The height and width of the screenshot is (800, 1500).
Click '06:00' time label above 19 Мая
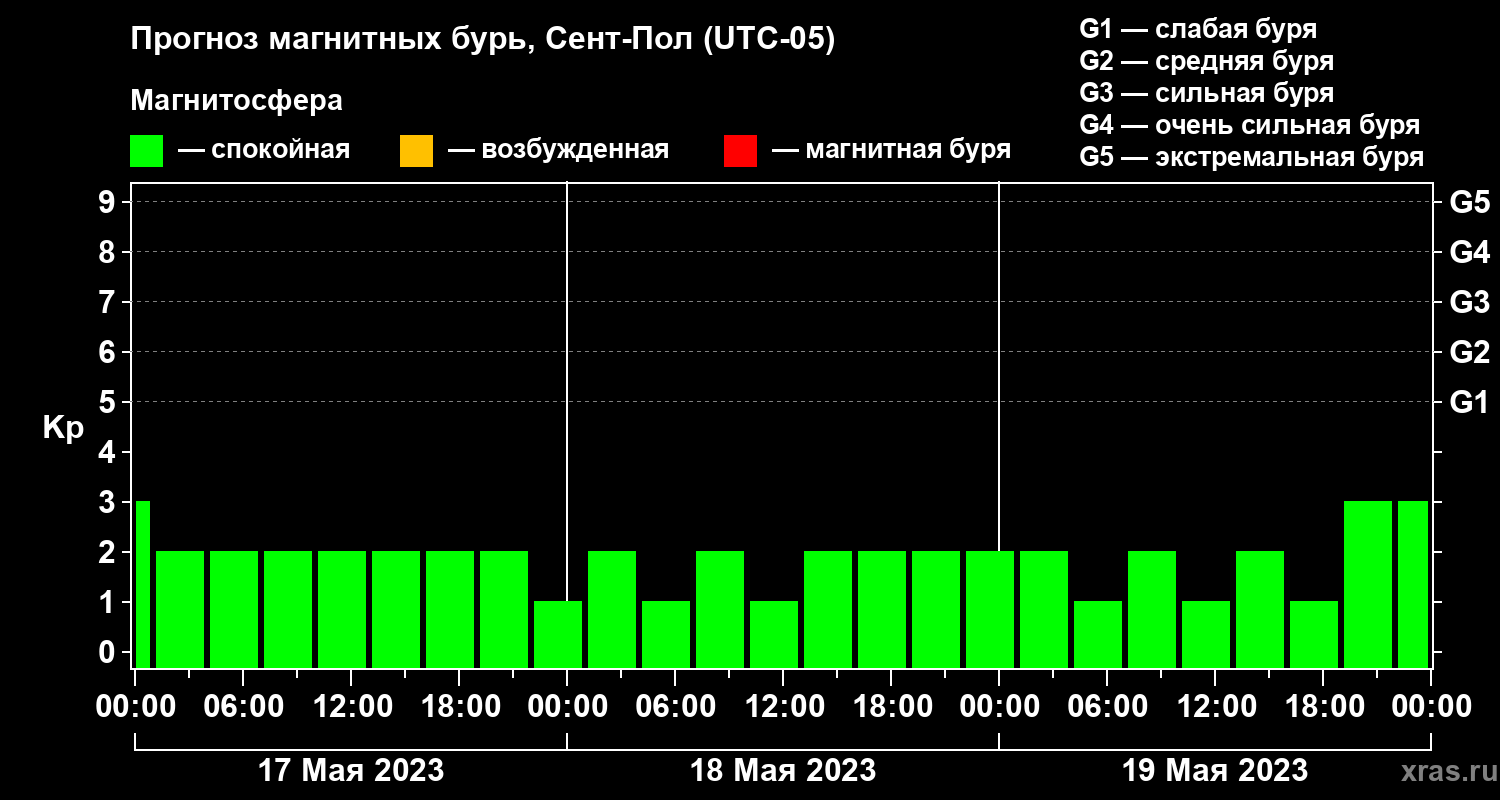pyautogui.click(x=1107, y=706)
